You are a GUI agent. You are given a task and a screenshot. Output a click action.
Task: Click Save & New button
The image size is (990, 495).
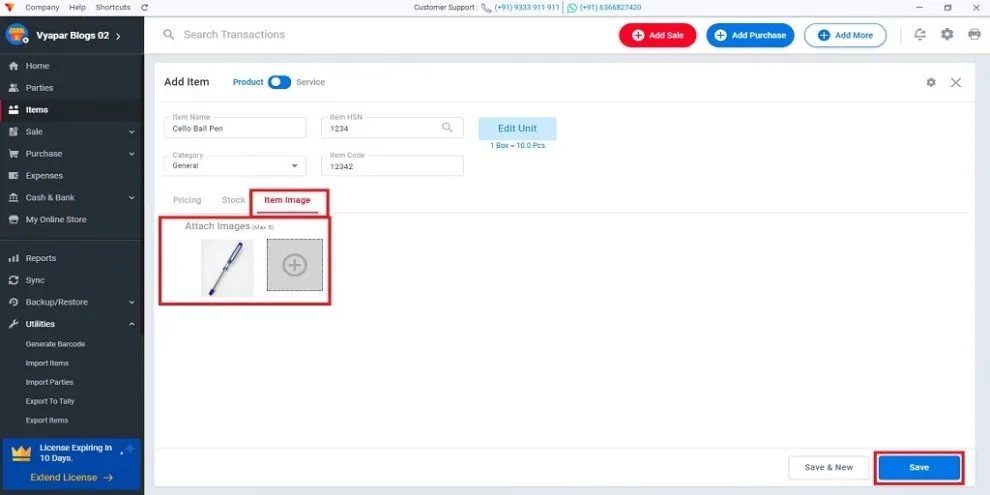[828, 468]
